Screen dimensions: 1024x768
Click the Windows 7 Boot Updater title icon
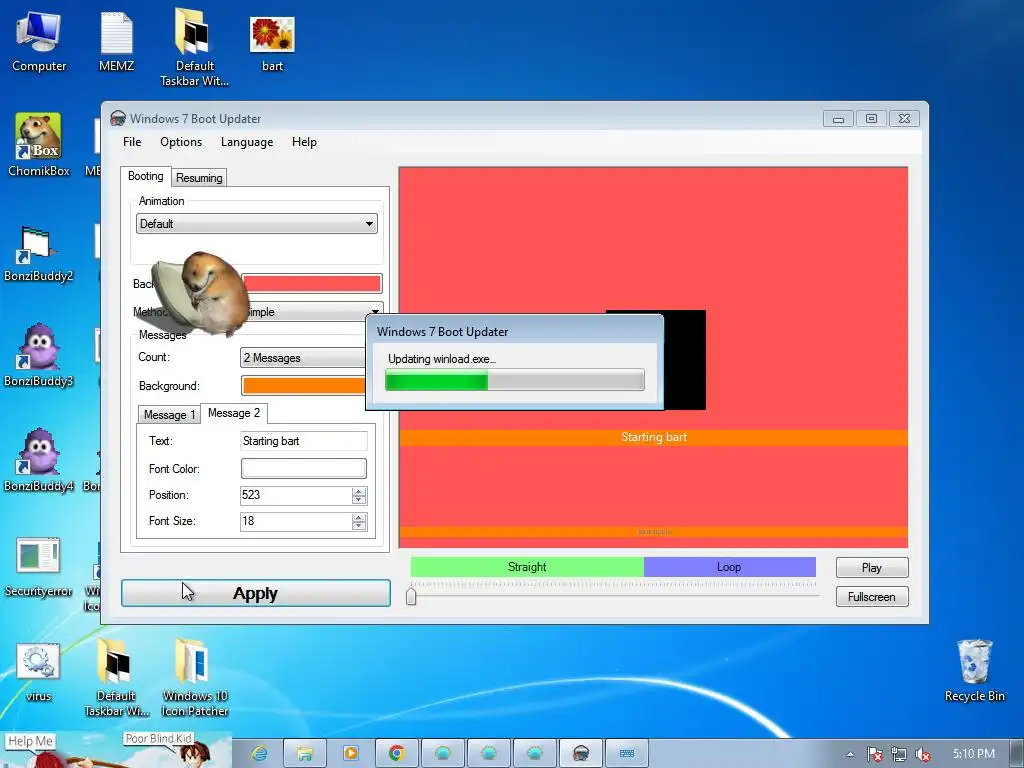(x=118, y=118)
